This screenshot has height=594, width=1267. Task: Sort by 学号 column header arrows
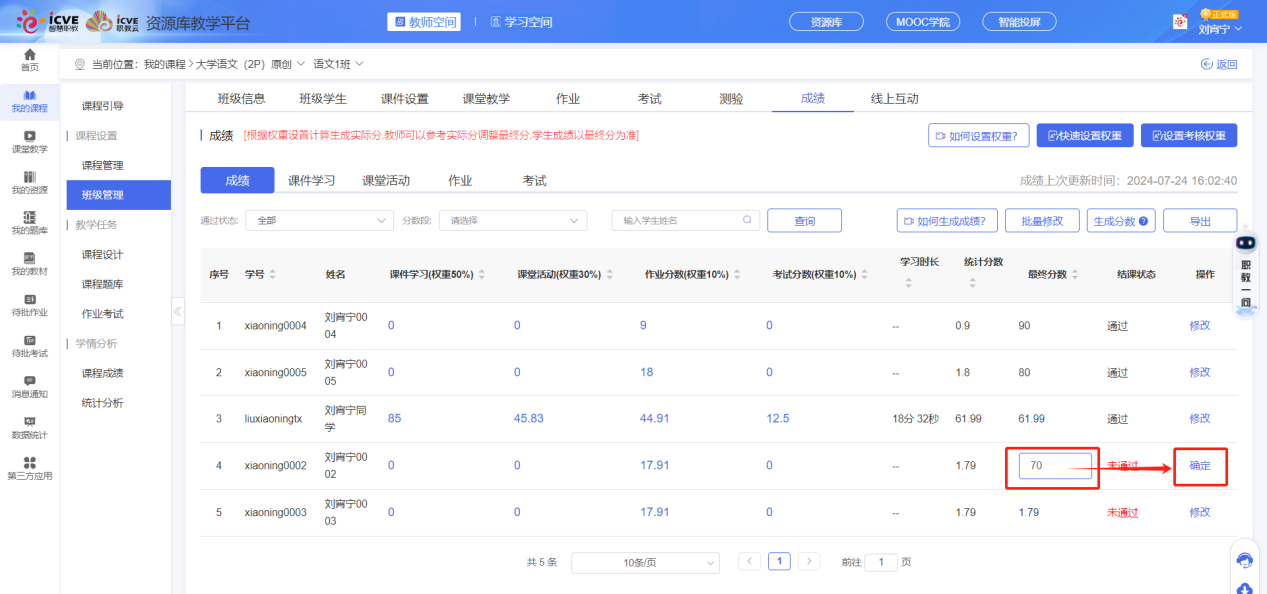(273, 274)
